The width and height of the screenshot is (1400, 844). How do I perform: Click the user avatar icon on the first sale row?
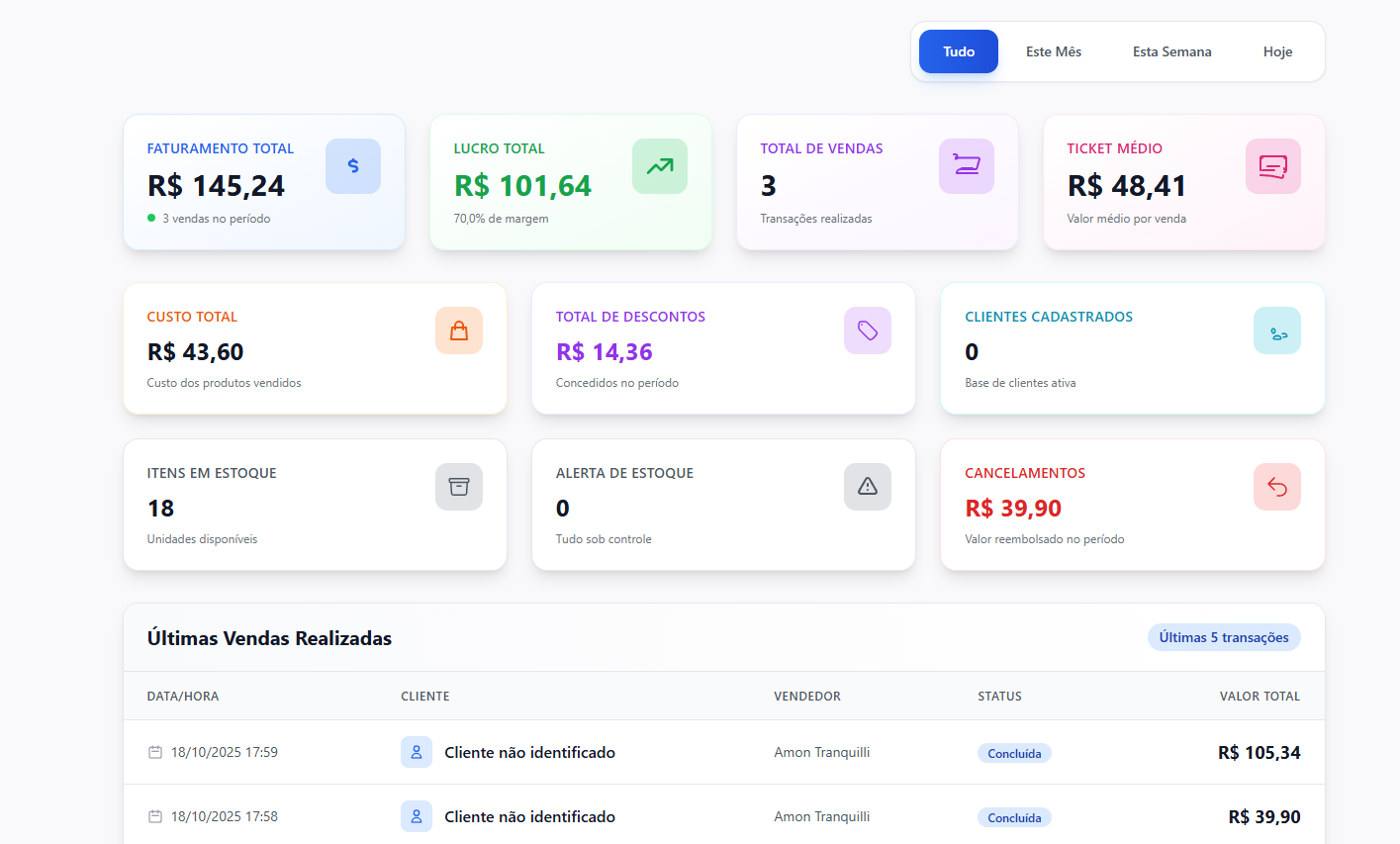coord(416,752)
